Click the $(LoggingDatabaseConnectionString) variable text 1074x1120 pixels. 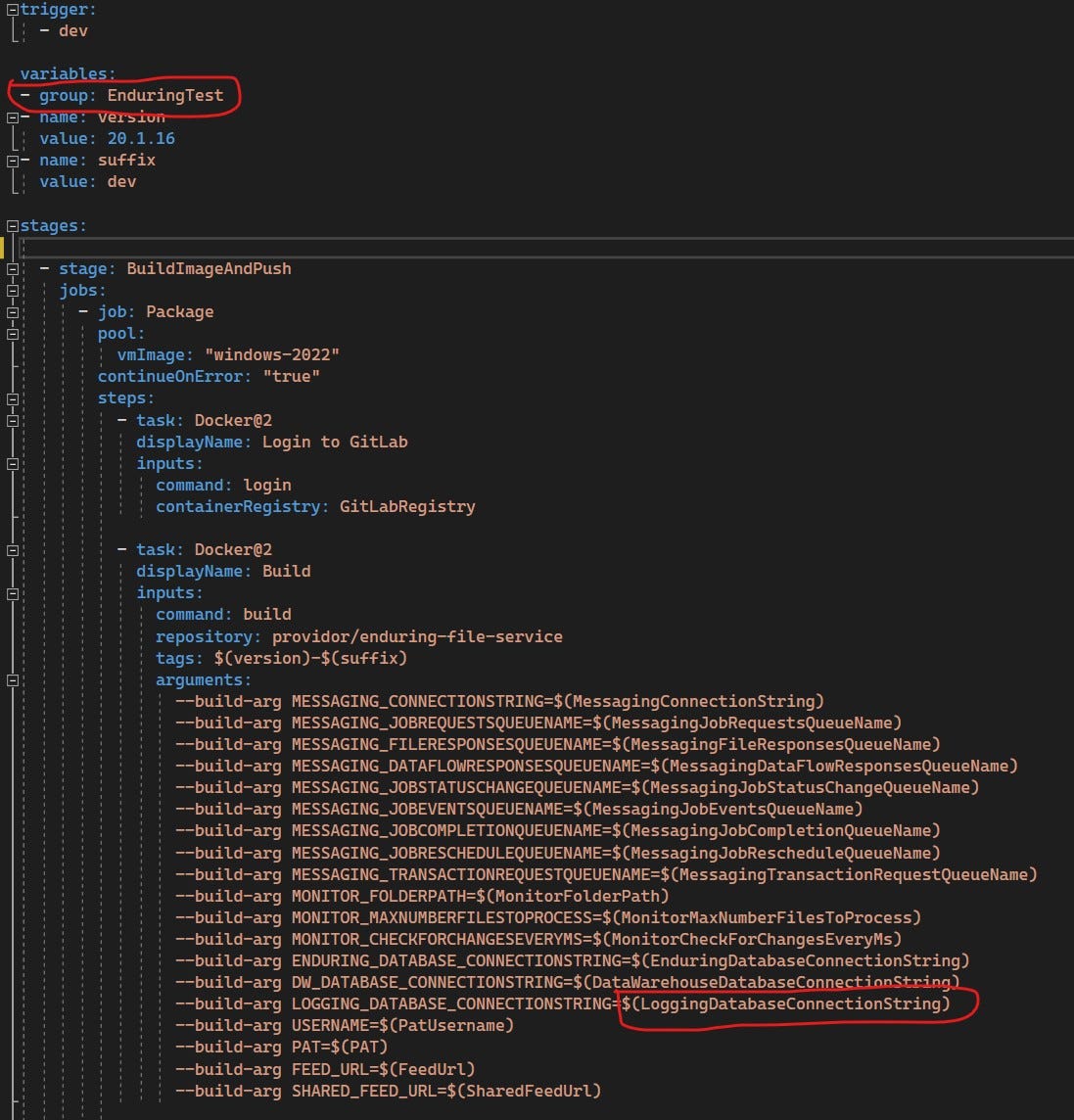[786, 1003]
